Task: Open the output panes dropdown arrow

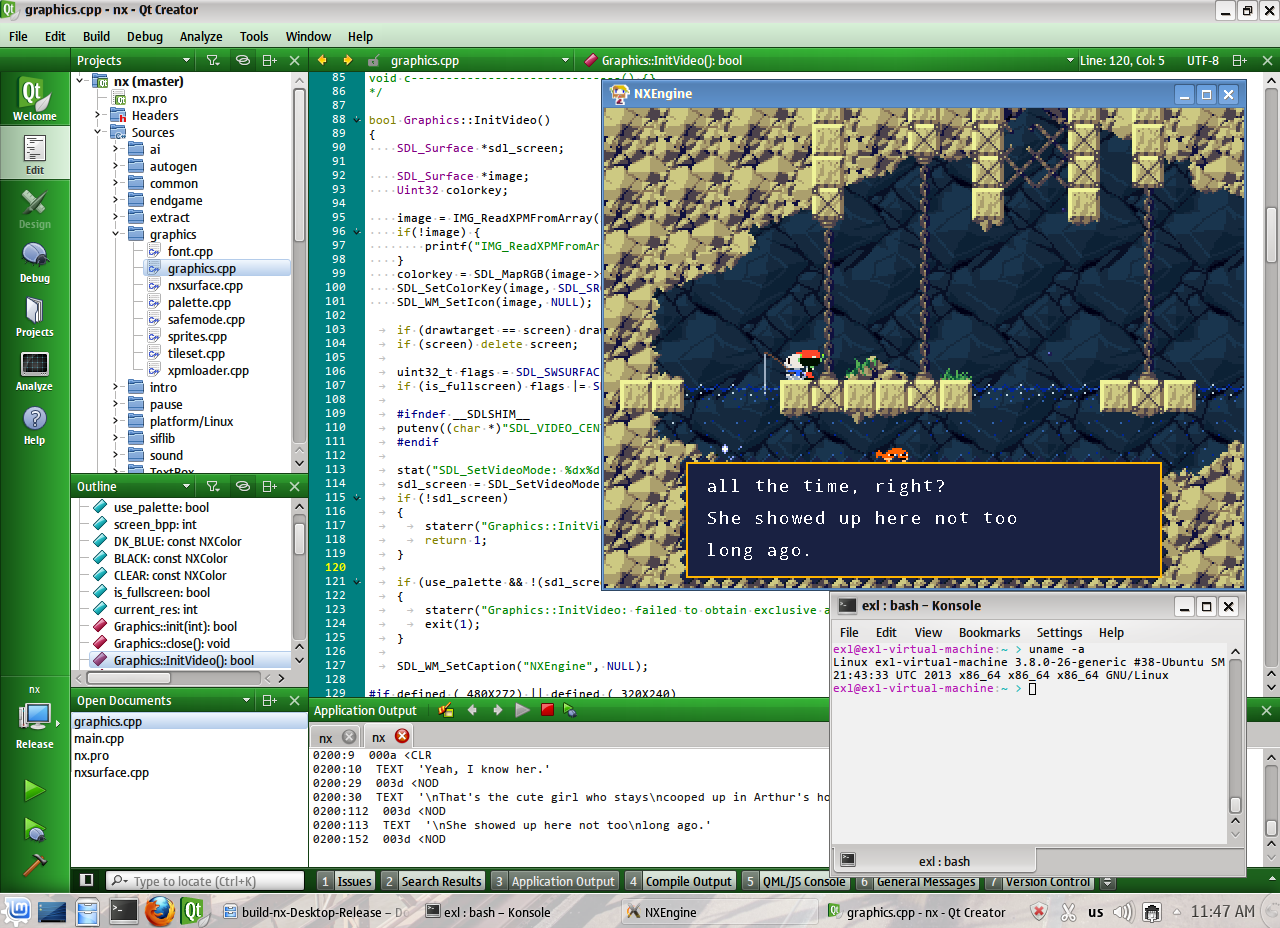Action: [1107, 882]
